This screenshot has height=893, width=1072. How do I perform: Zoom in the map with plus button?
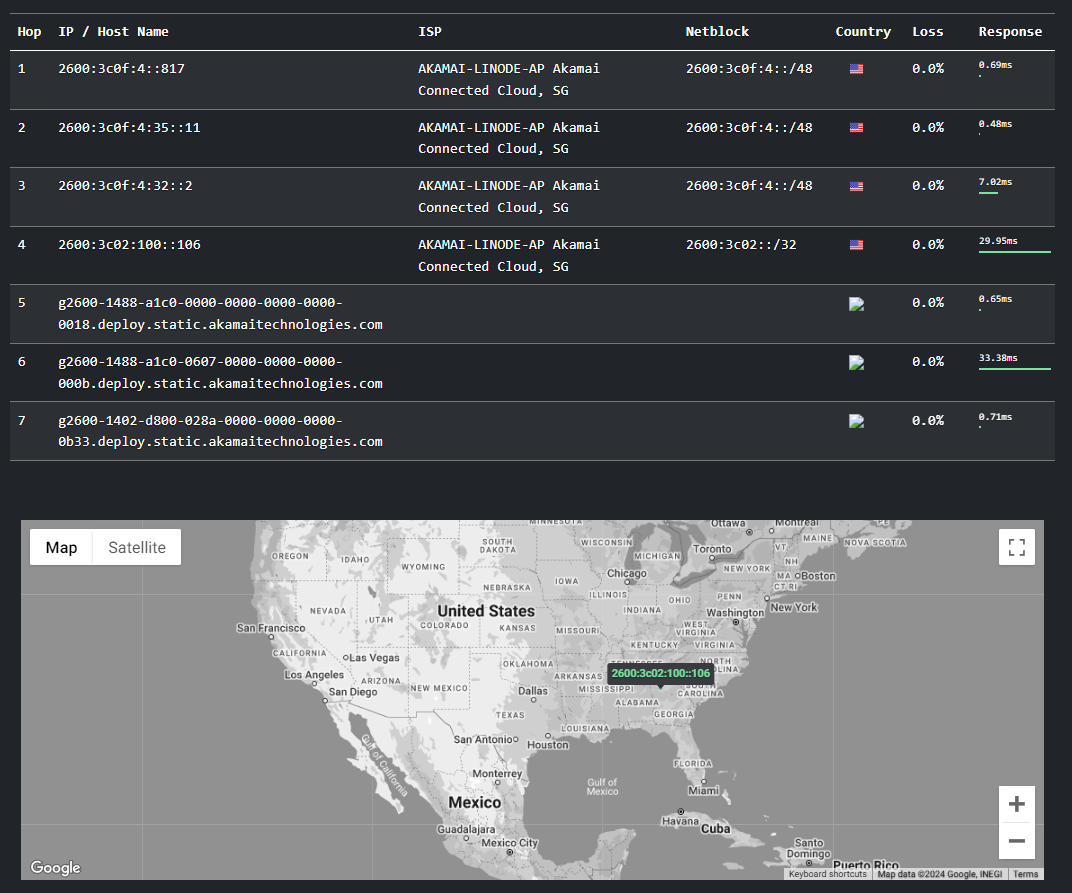[x=1017, y=804]
